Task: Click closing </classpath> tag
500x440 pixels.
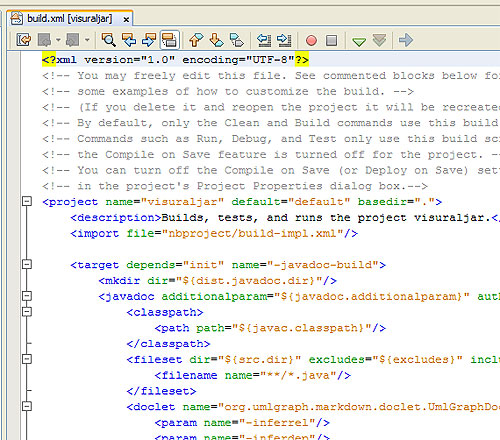Action: [168, 344]
